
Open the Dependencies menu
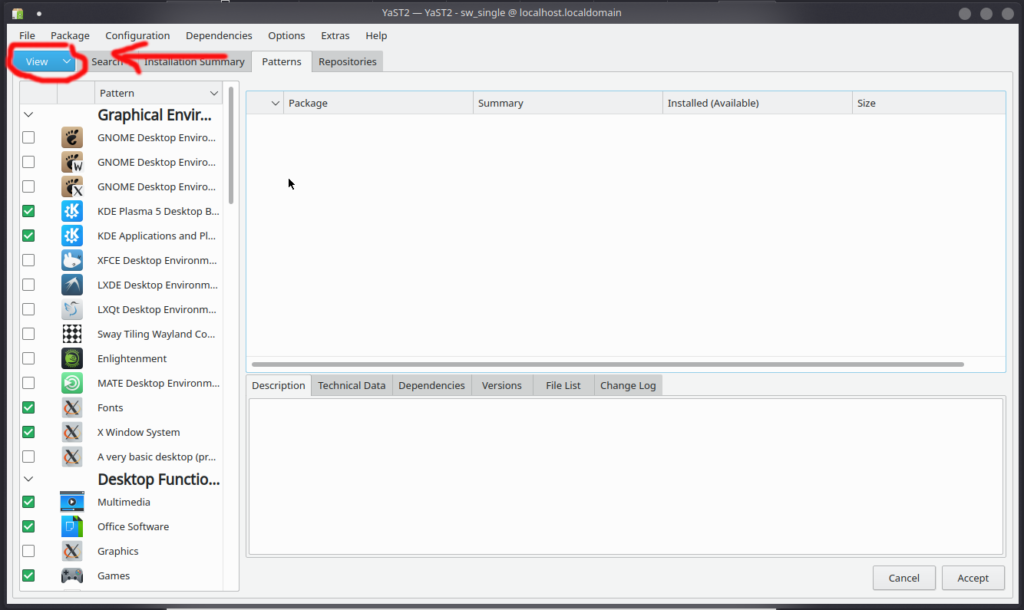pos(219,35)
